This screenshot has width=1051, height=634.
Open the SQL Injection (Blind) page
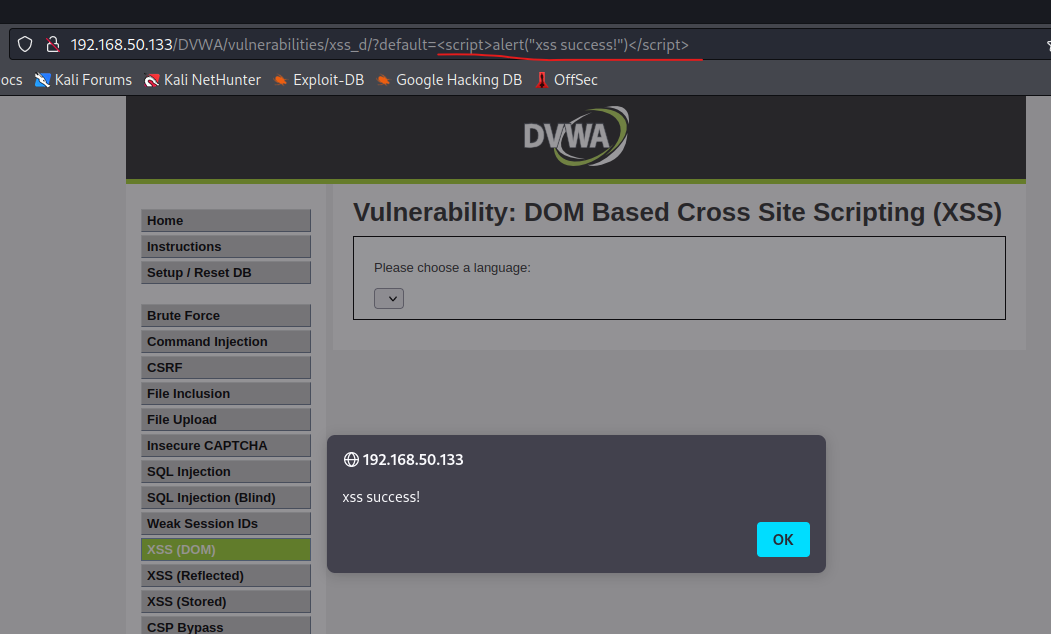click(226, 497)
